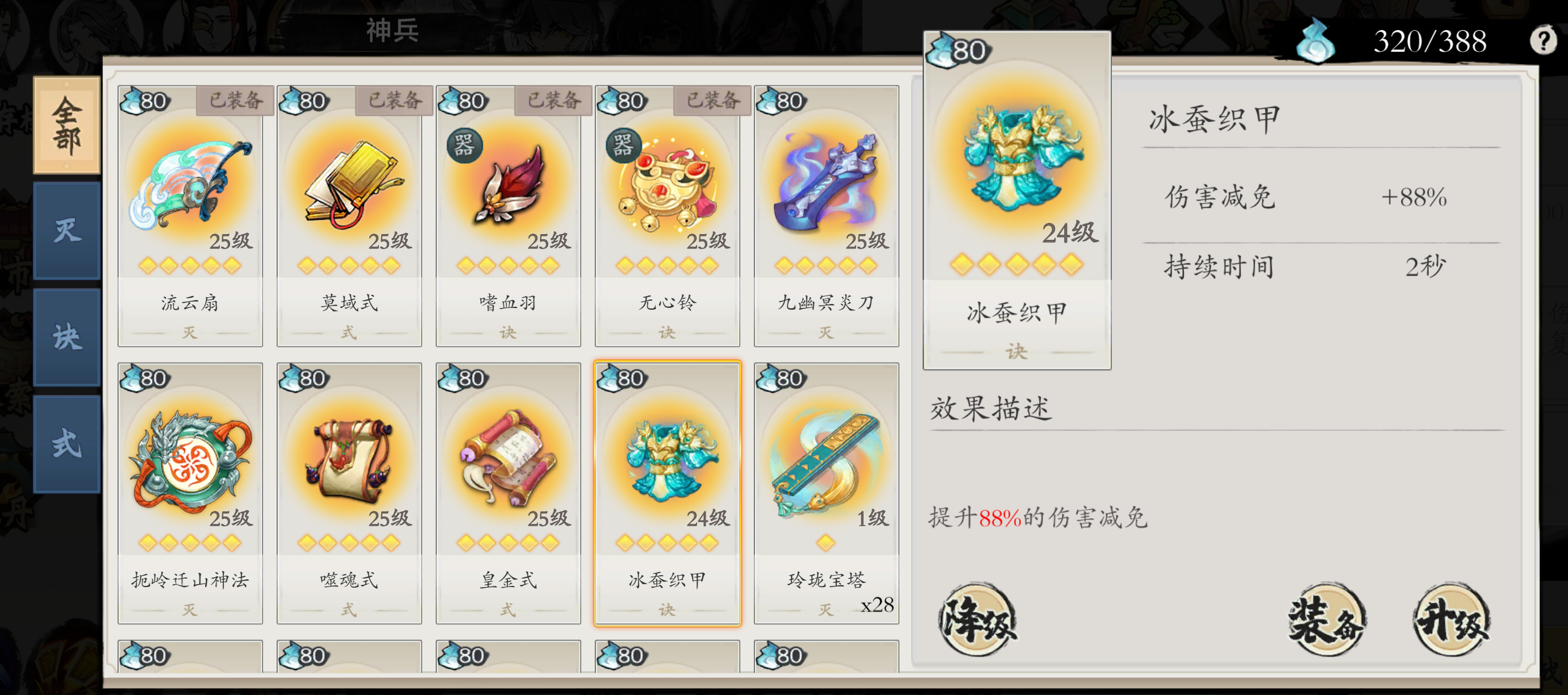The height and width of the screenshot is (695, 1568).
Task: Select the 流云扇 fan weapon card
Action: (190, 217)
